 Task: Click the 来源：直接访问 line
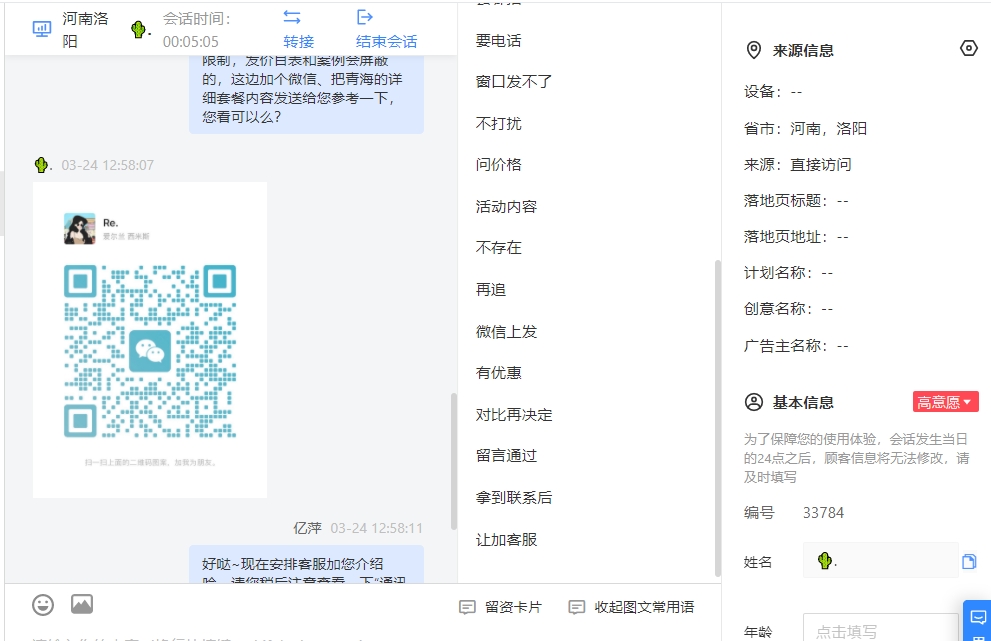[x=798, y=164]
